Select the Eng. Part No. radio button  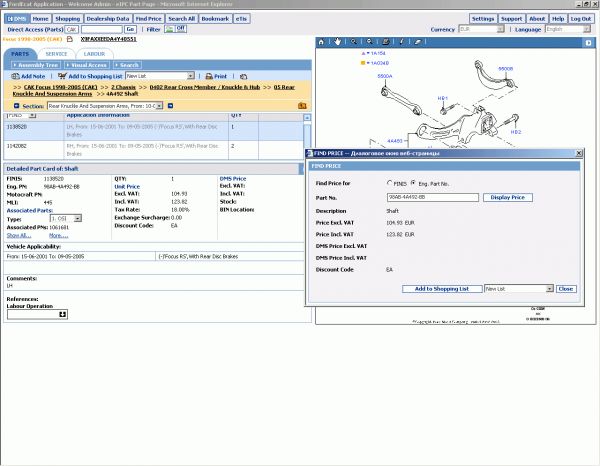[412, 183]
